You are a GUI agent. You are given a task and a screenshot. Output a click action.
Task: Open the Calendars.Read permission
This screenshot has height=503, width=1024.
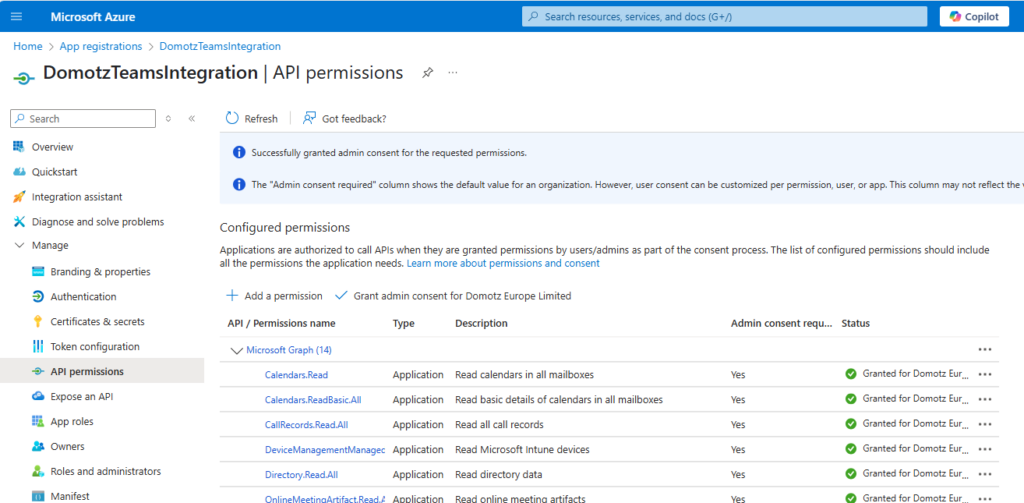pos(296,375)
